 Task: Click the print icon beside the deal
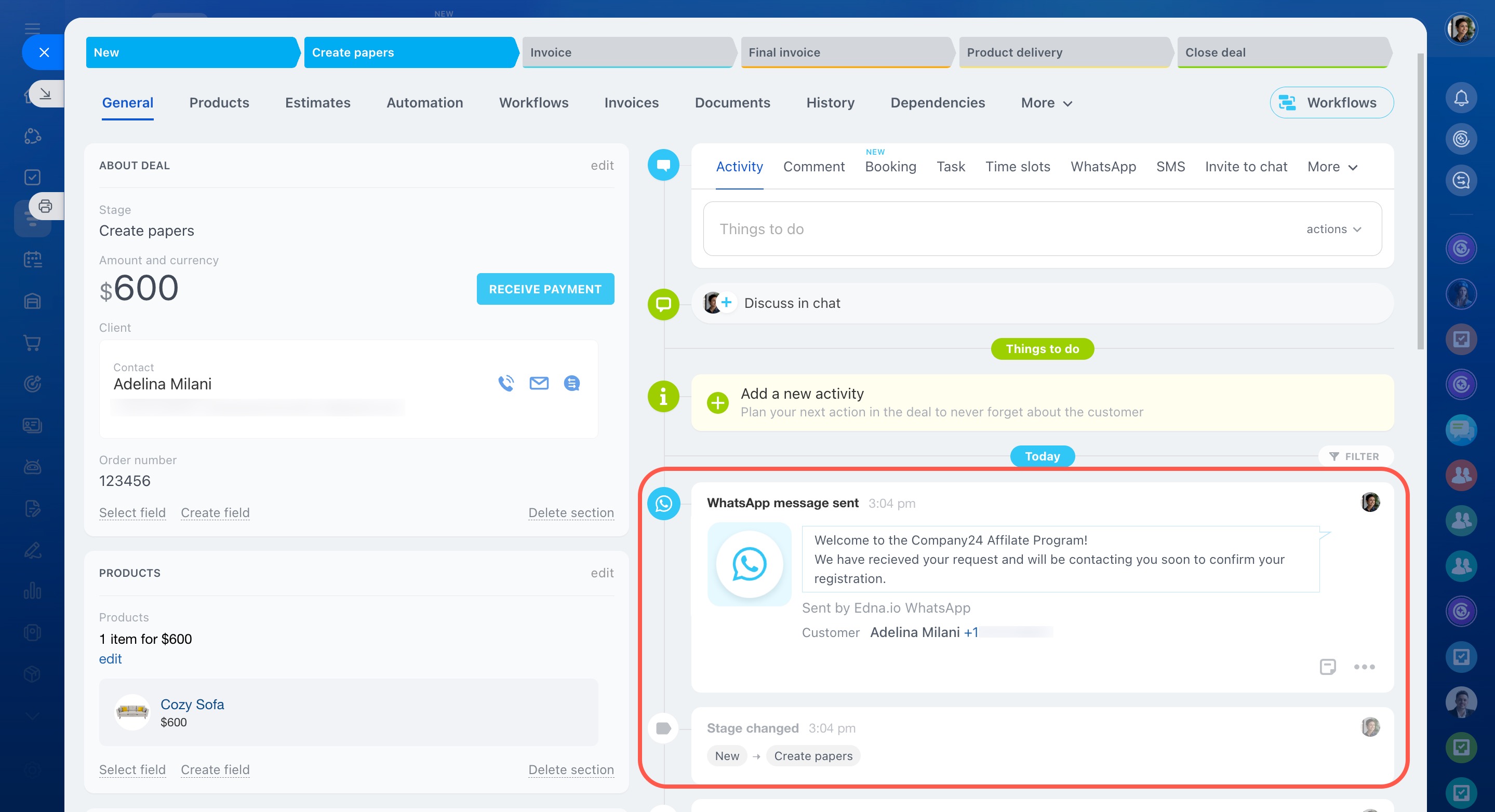click(x=45, y=206)
